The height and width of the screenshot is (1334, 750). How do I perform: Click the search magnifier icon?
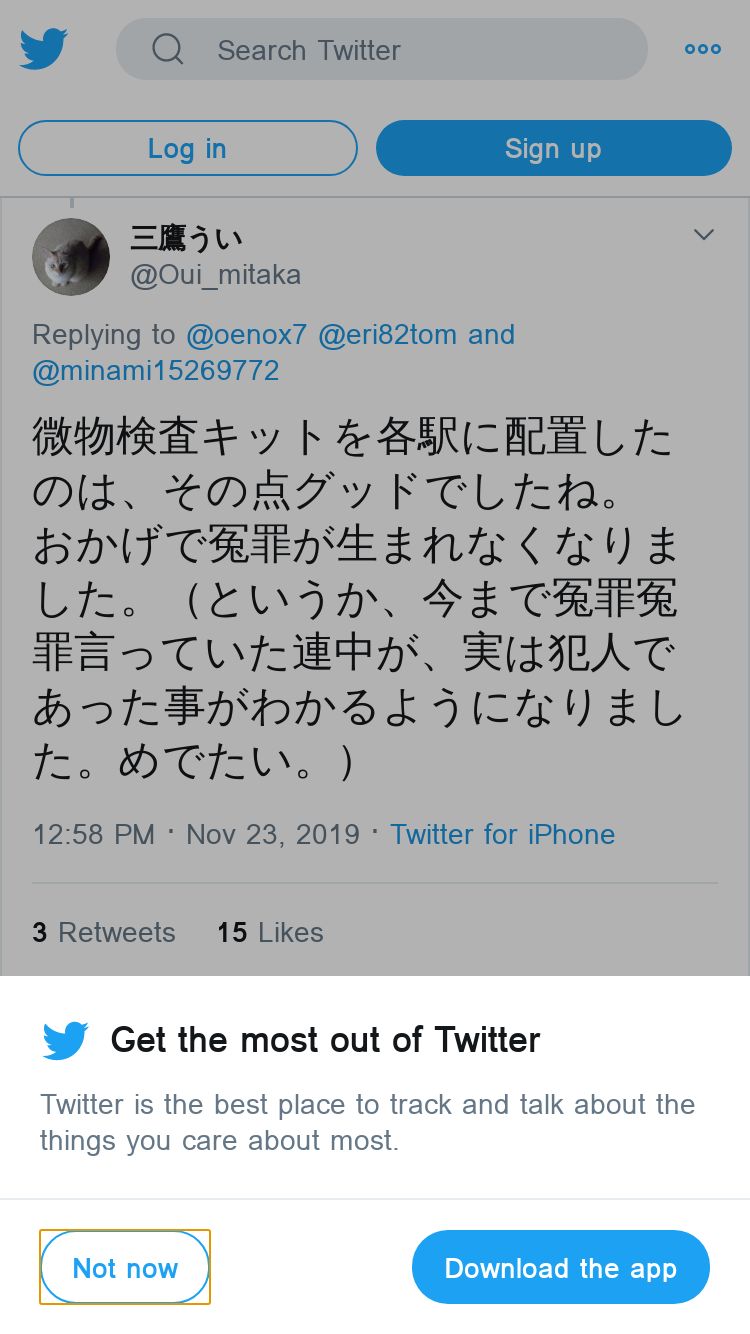[167, 49]
